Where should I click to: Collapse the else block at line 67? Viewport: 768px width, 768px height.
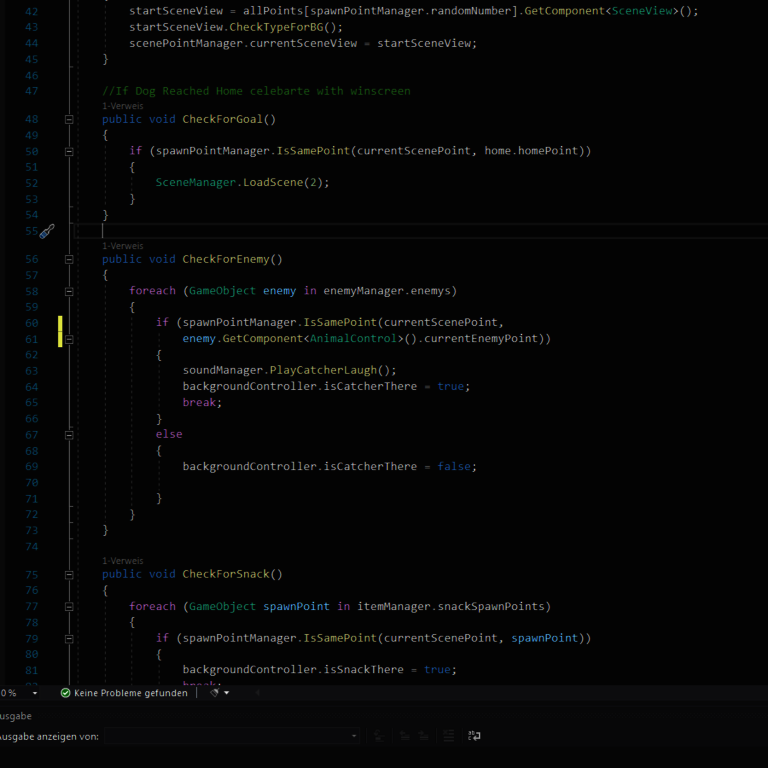coord(69,435)
